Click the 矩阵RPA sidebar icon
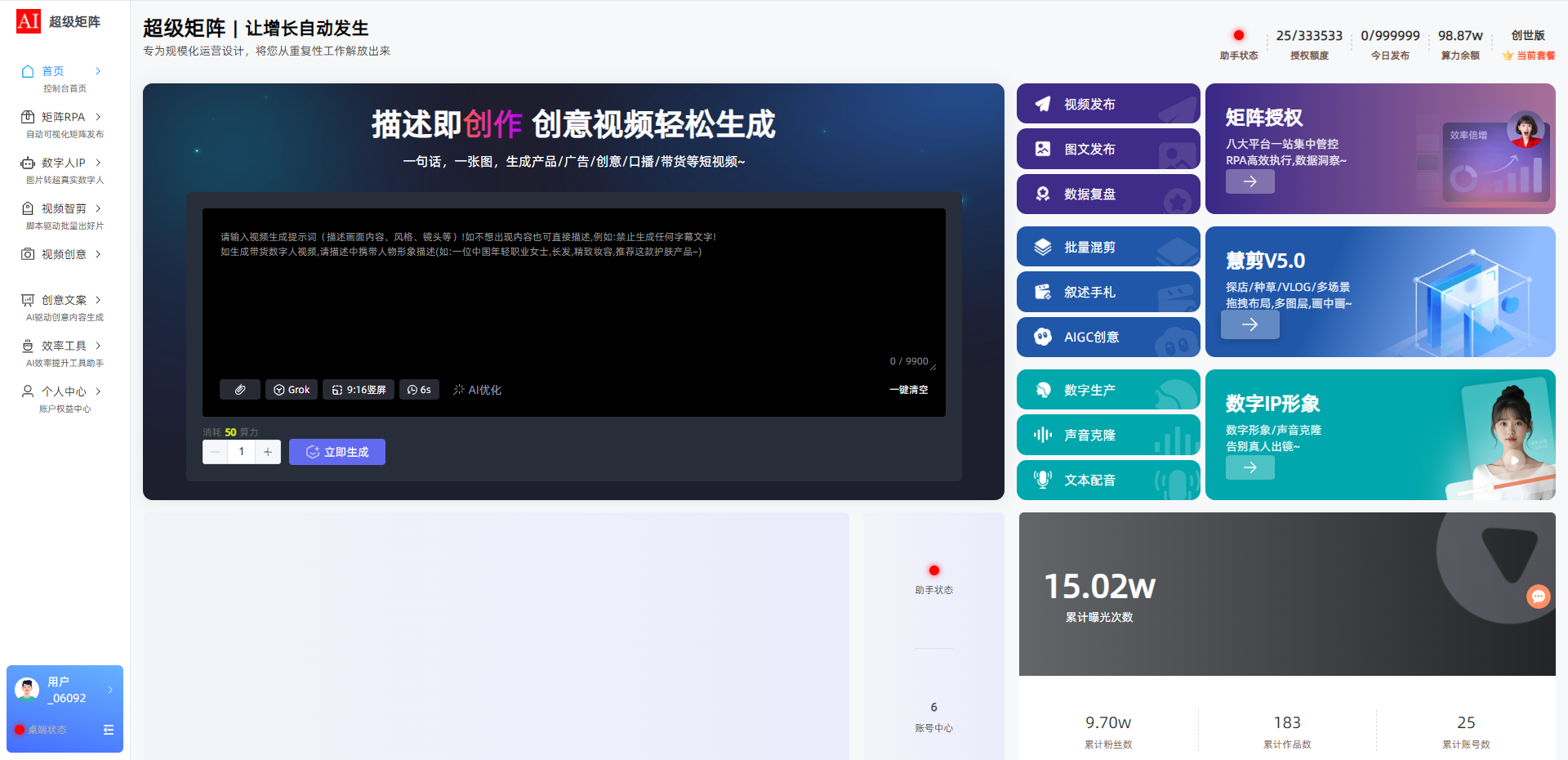This screenshot has width=1568, height=760. pyautogui.click(x=28, y=117)
